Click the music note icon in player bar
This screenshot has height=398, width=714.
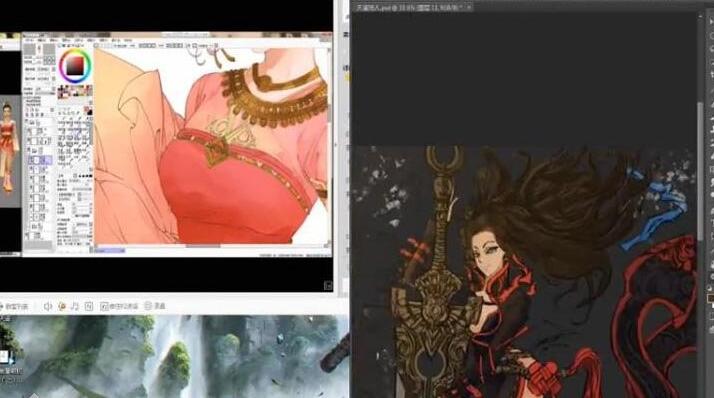click(x=75, y=306)
